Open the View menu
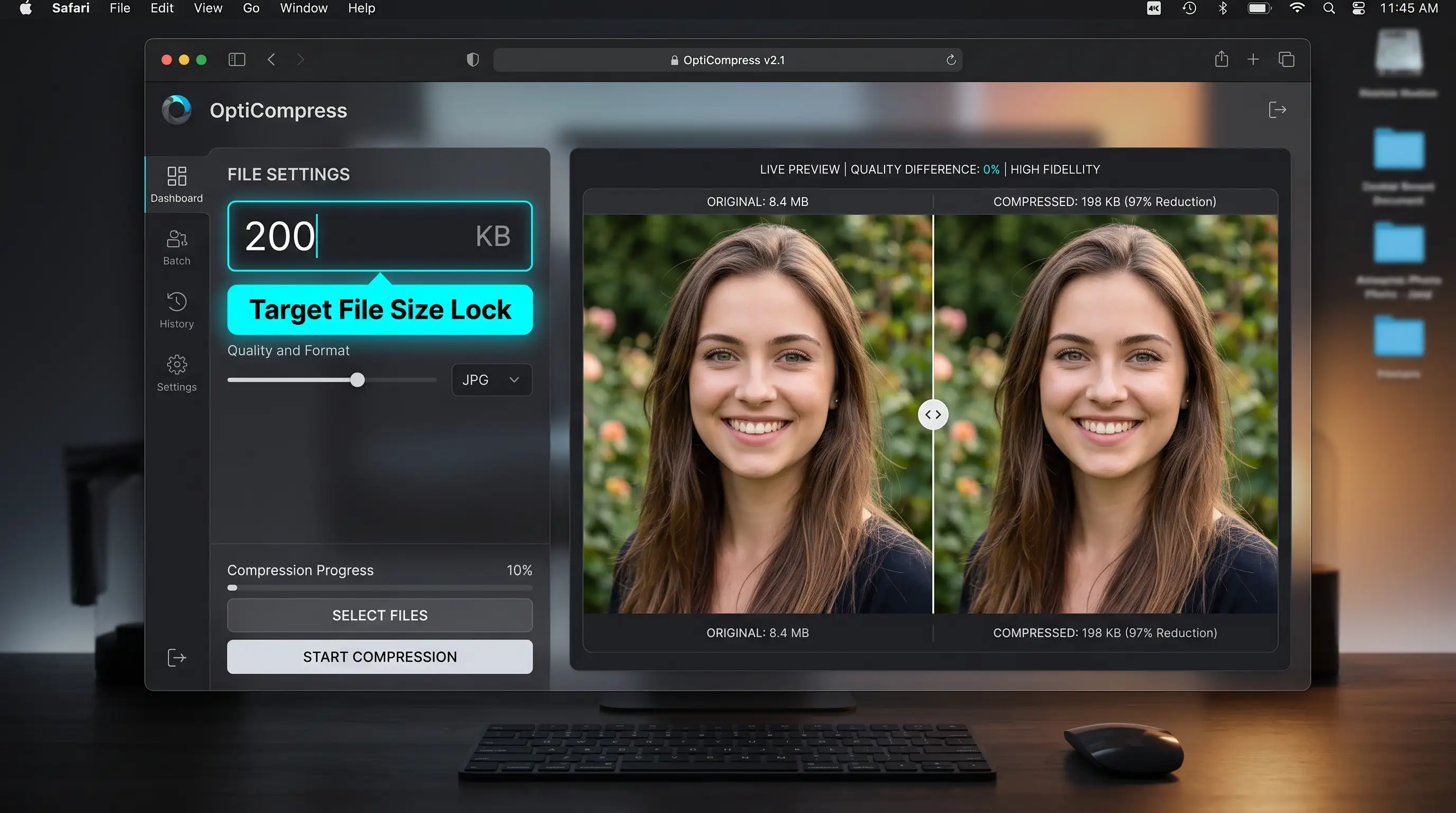This screenshot has width=1456, height=813. [x=208, y=8]
